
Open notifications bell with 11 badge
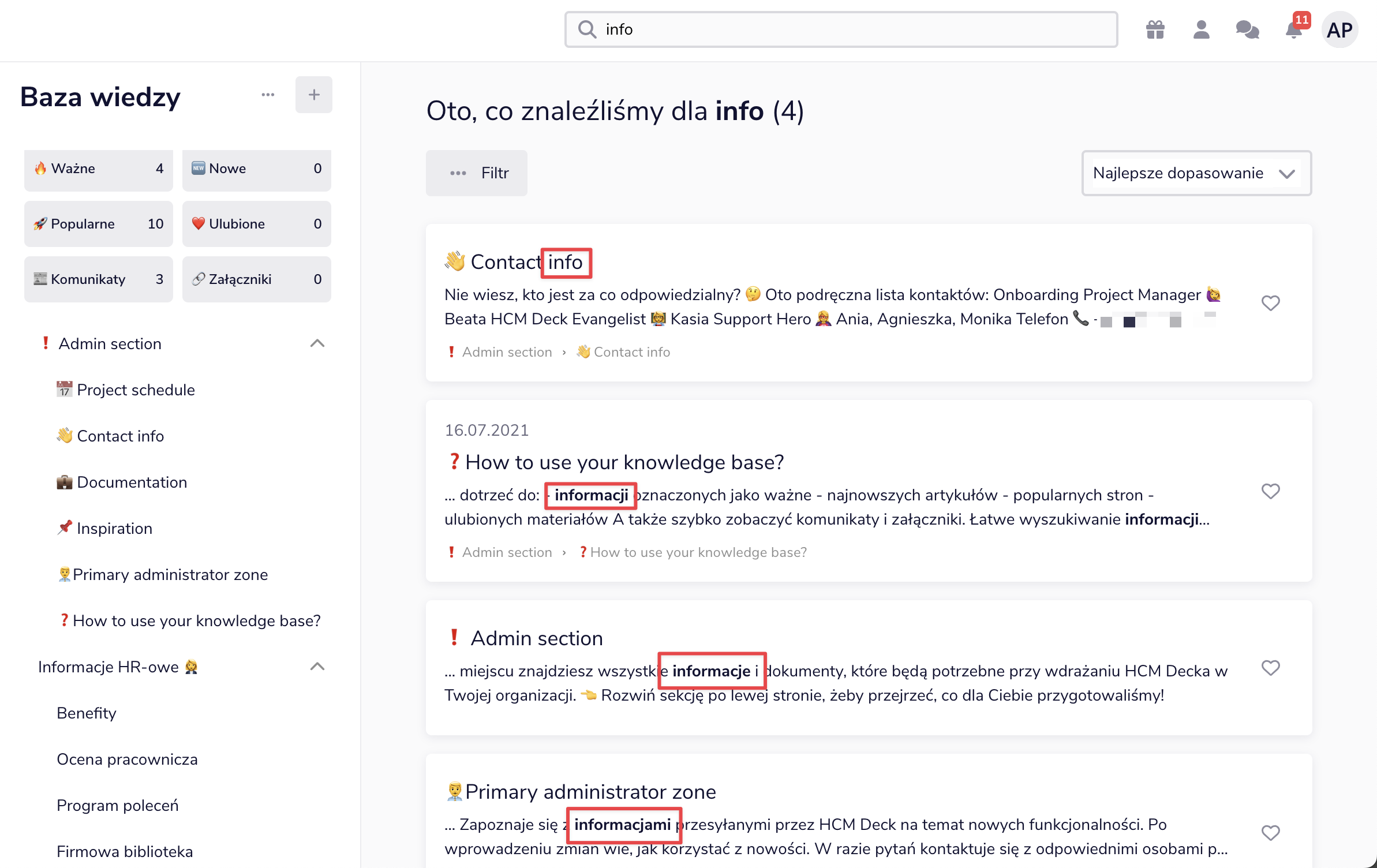(1293, 29)
